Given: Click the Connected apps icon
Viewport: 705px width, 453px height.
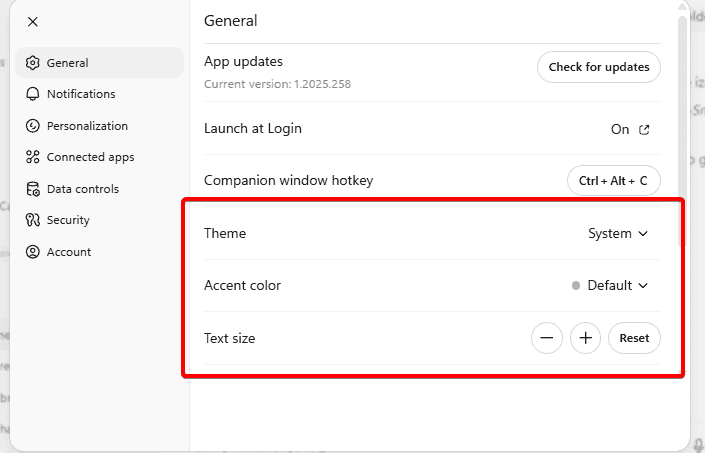Looking at the screenshot, I should coord(33,157).
